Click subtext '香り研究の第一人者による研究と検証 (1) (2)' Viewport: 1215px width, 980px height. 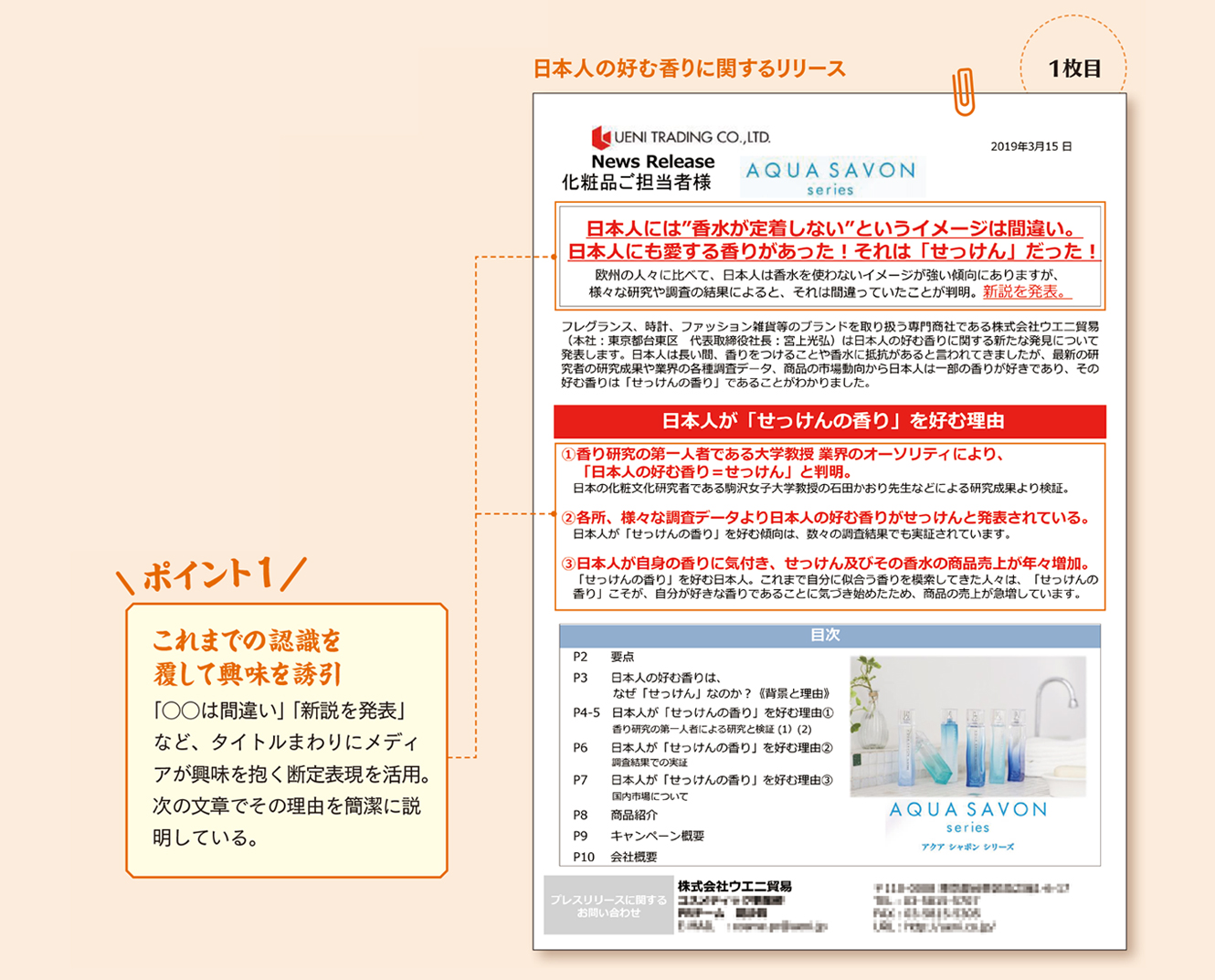pos(712,729)
